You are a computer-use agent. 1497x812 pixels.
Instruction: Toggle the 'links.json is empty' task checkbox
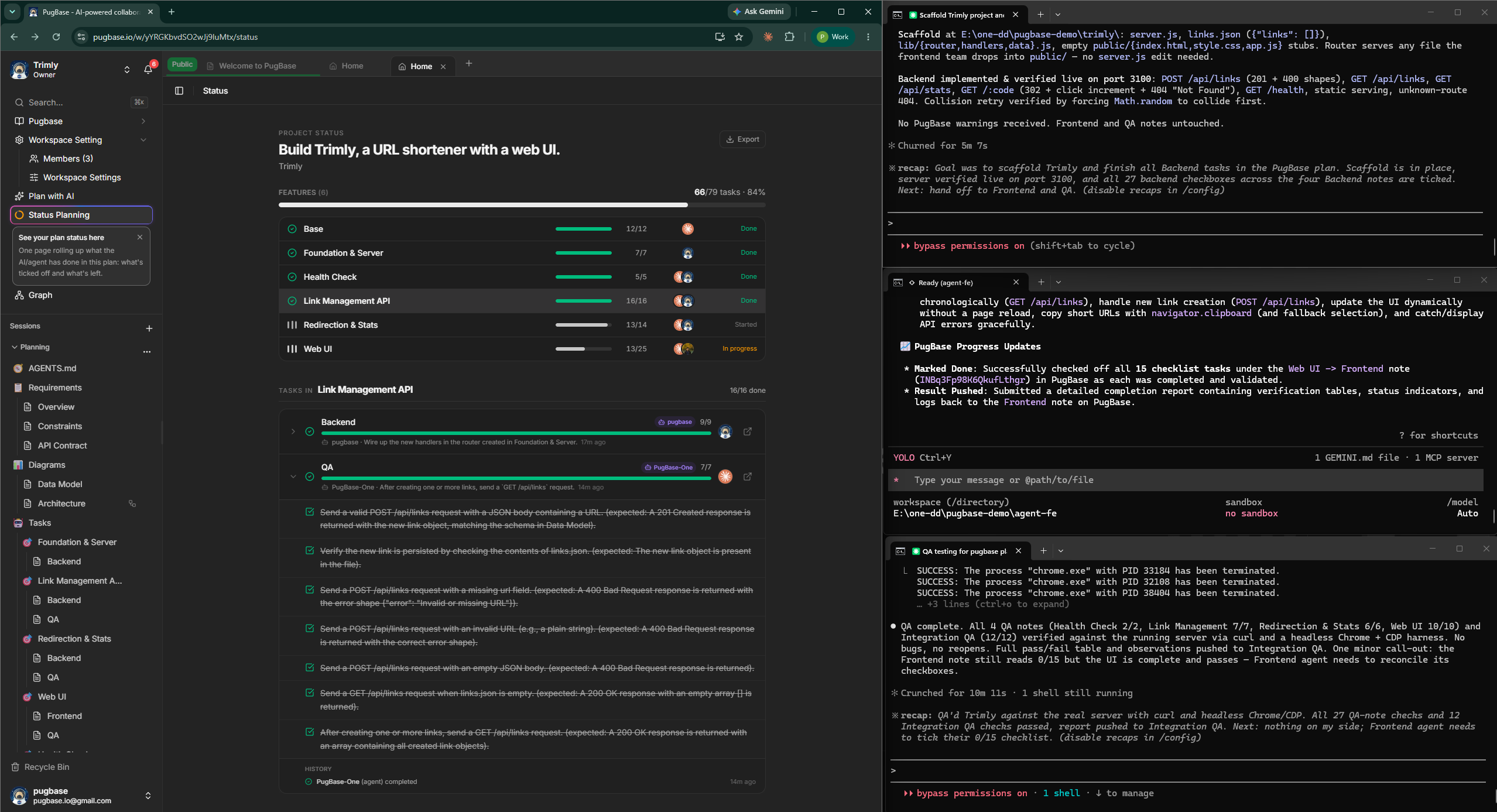click(310, 693)
